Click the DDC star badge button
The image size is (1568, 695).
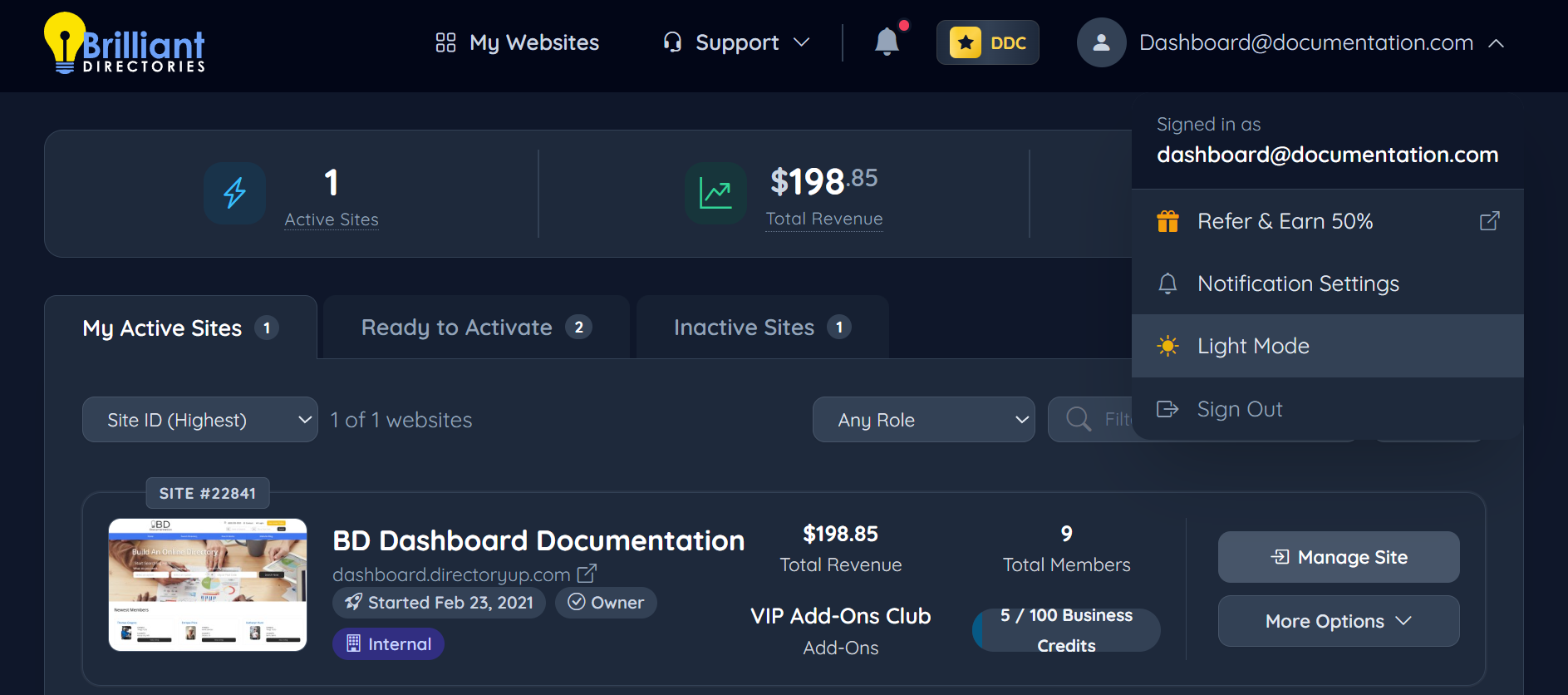(x=987, y=42)
